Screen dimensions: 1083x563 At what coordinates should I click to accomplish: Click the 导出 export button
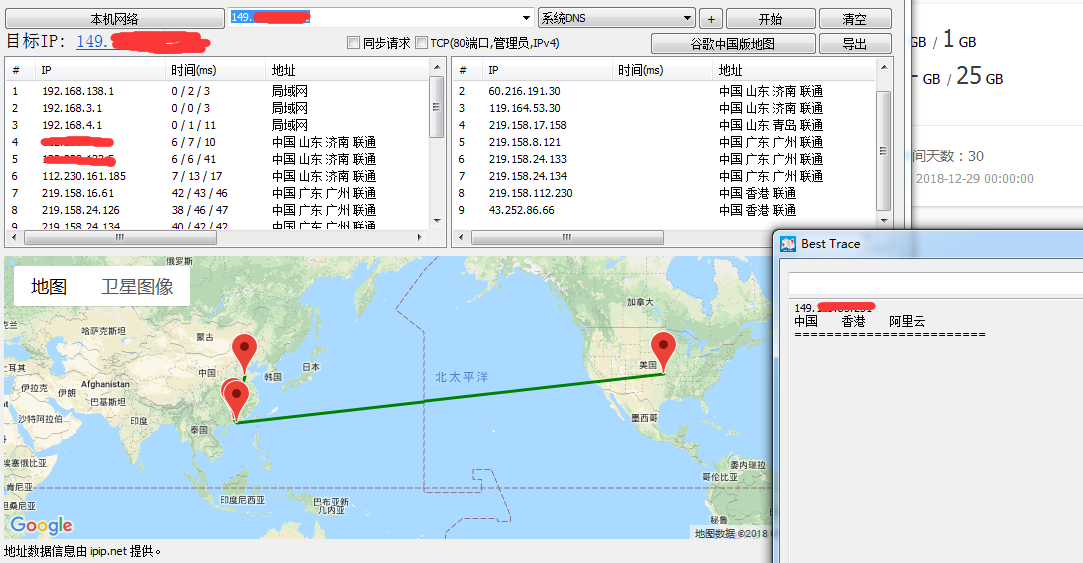click(854, 44)
